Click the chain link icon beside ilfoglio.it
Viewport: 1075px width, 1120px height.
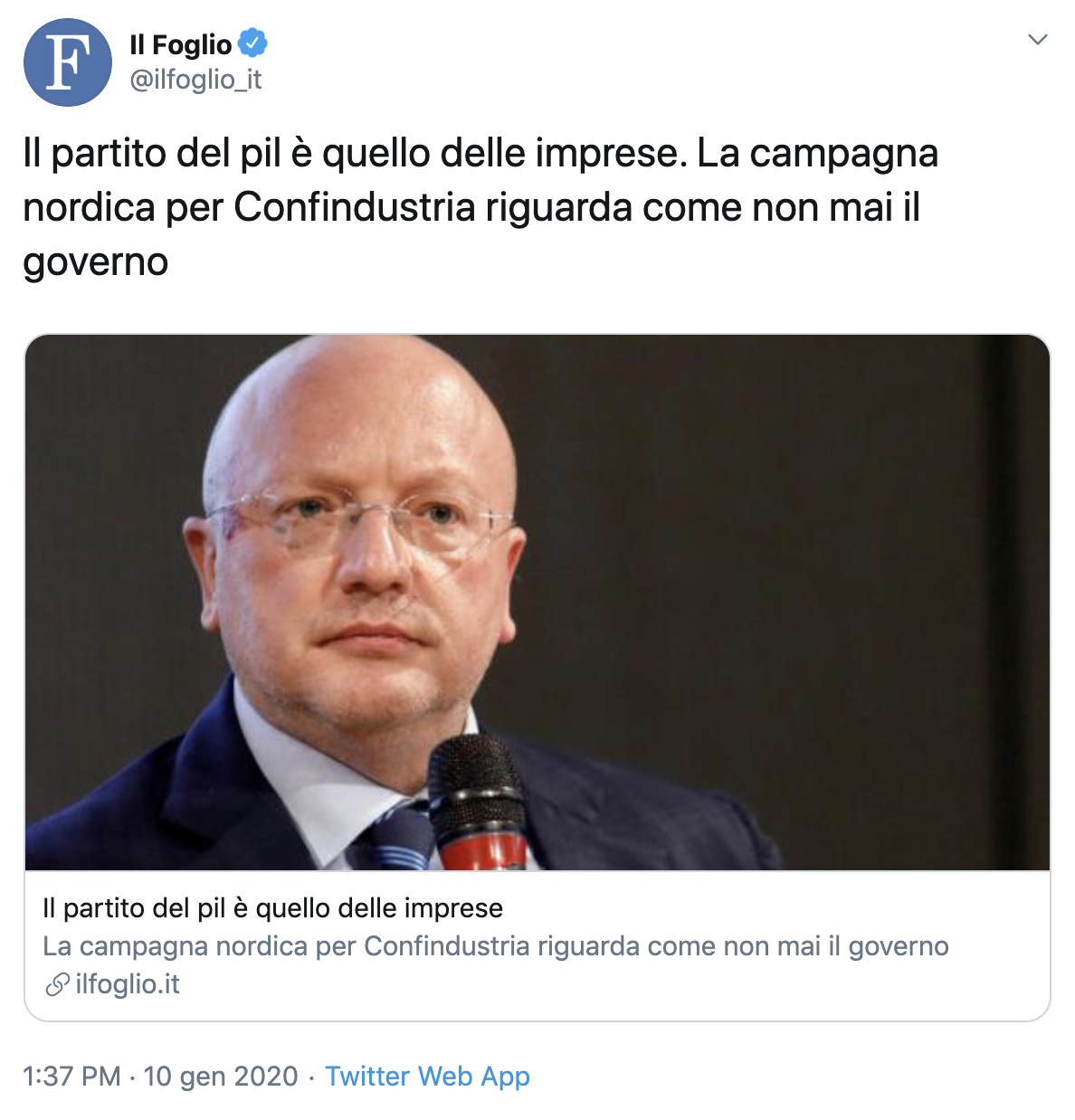57,984
